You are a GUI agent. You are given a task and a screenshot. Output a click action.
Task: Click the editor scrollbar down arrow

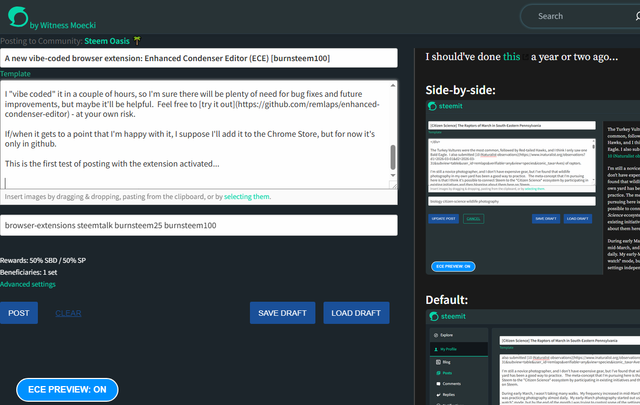pos(393,175)
